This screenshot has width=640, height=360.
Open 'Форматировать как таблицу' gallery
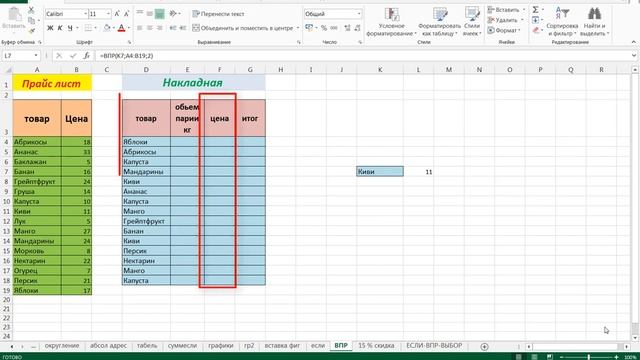440,22
